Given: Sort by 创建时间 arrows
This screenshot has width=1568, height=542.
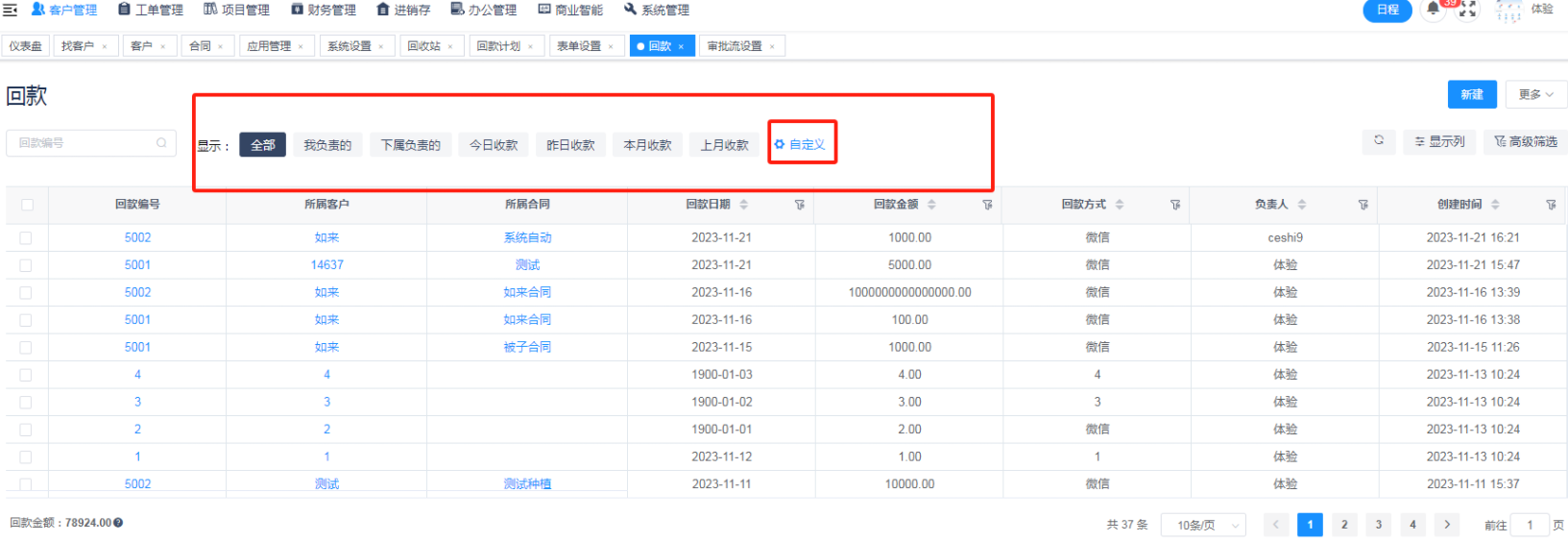Looking at the screenshot, I should pos(1495,205).
